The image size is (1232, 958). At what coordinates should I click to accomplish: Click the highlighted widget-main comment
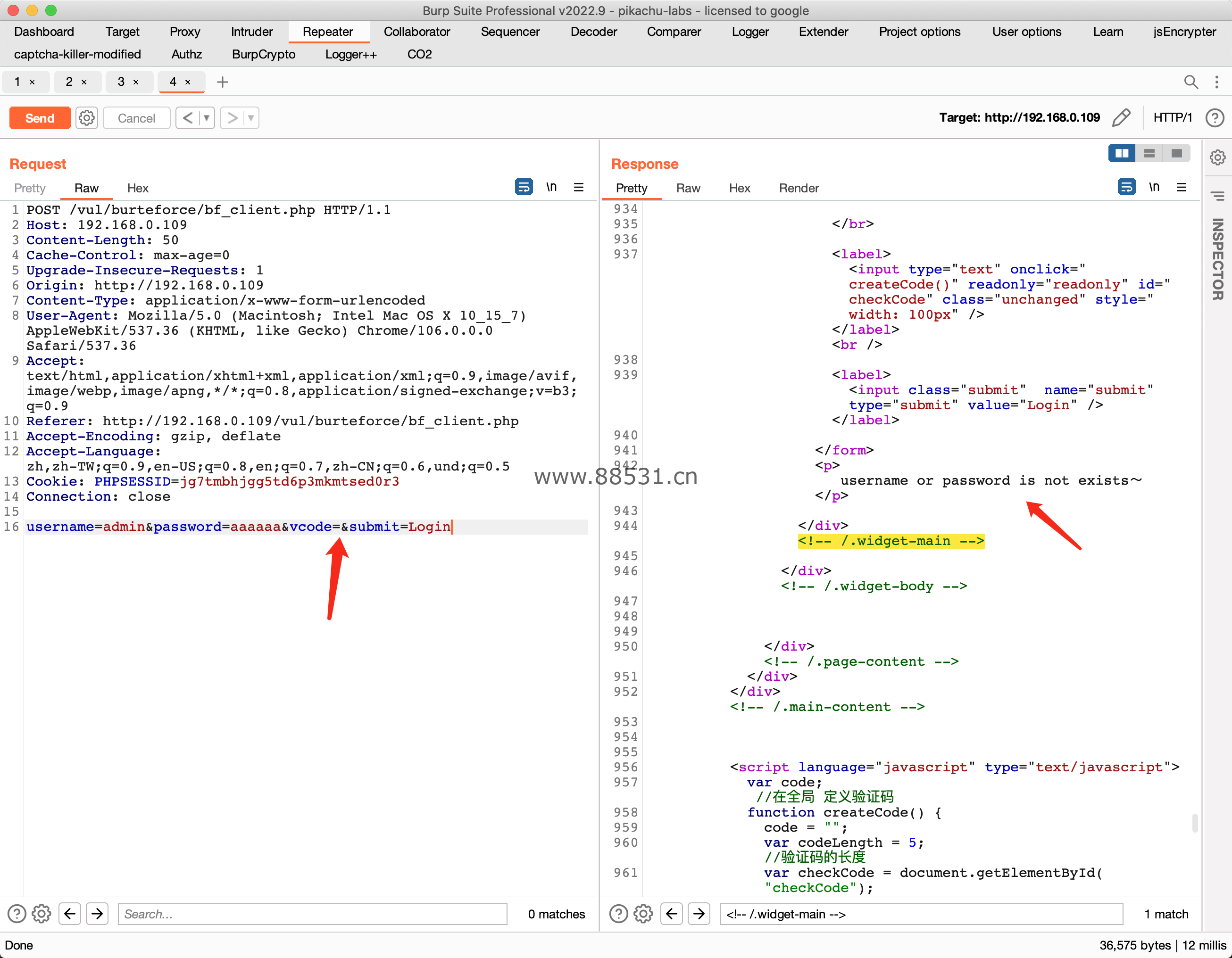[891, 541]
